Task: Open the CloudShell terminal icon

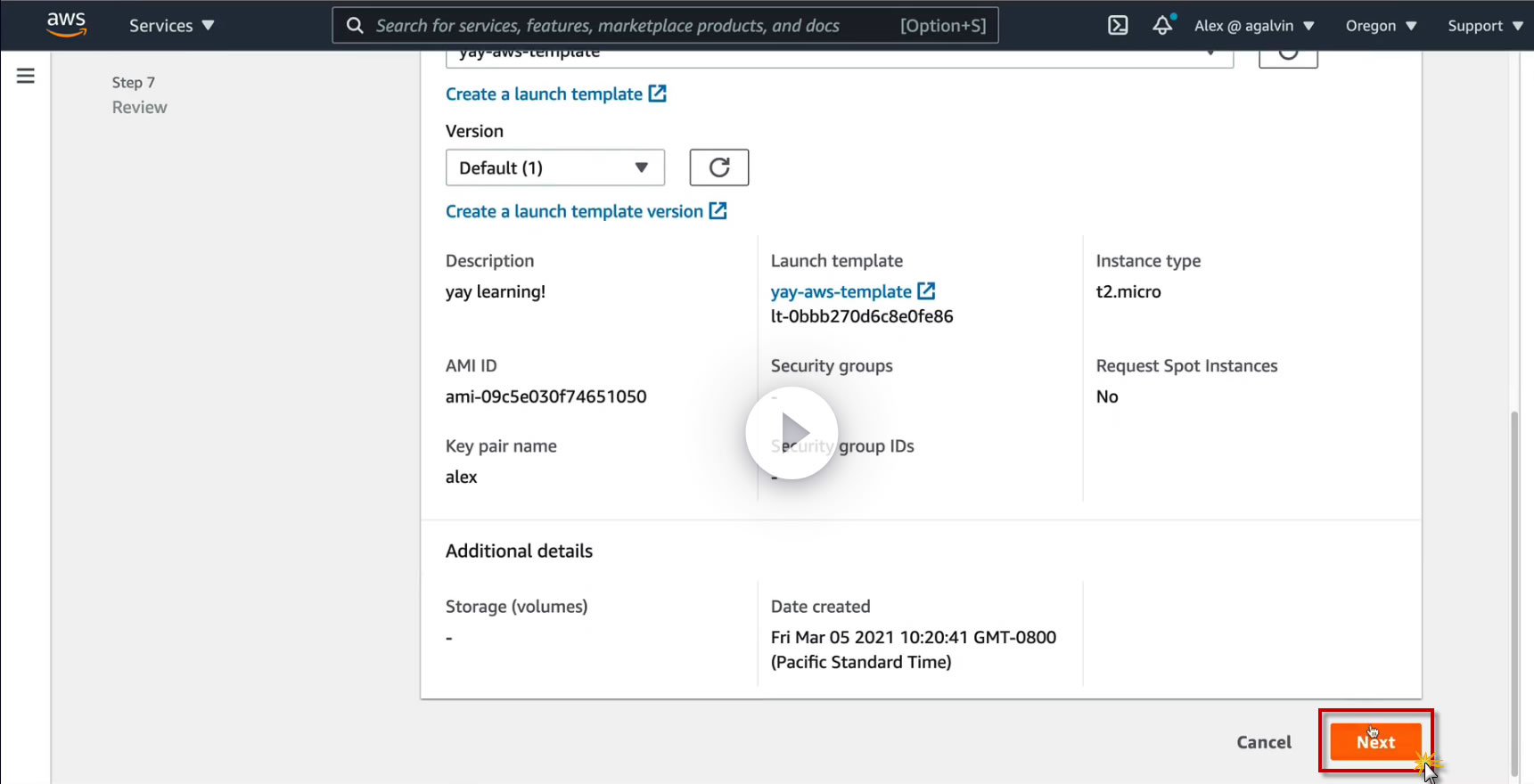Action: point(1118,26)
